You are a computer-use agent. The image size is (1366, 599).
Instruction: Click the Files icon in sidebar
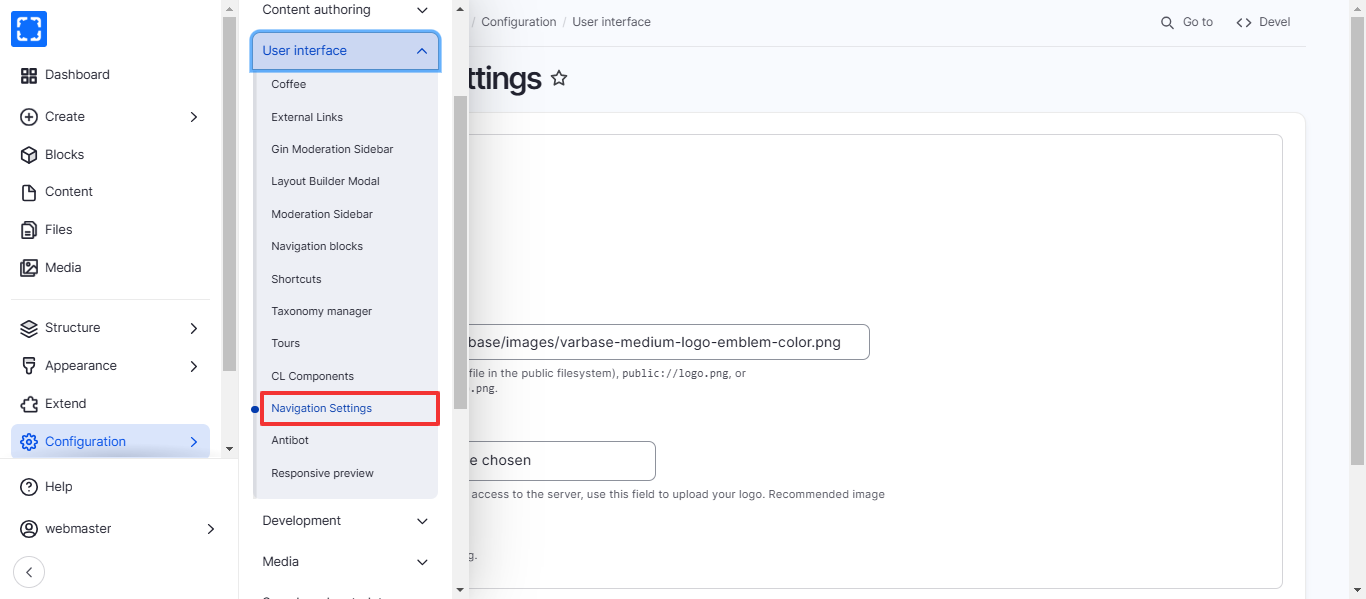(29, 230)
